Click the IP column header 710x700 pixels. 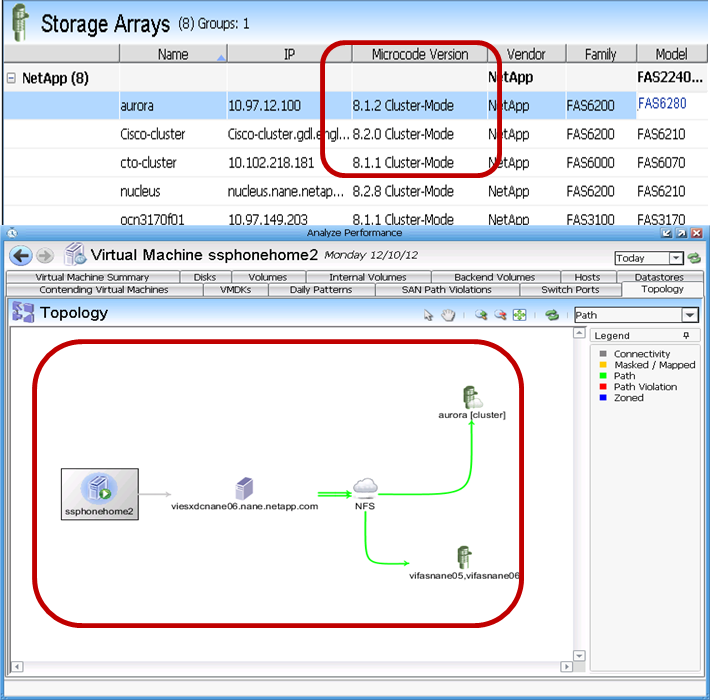click(x=289, y=54)
